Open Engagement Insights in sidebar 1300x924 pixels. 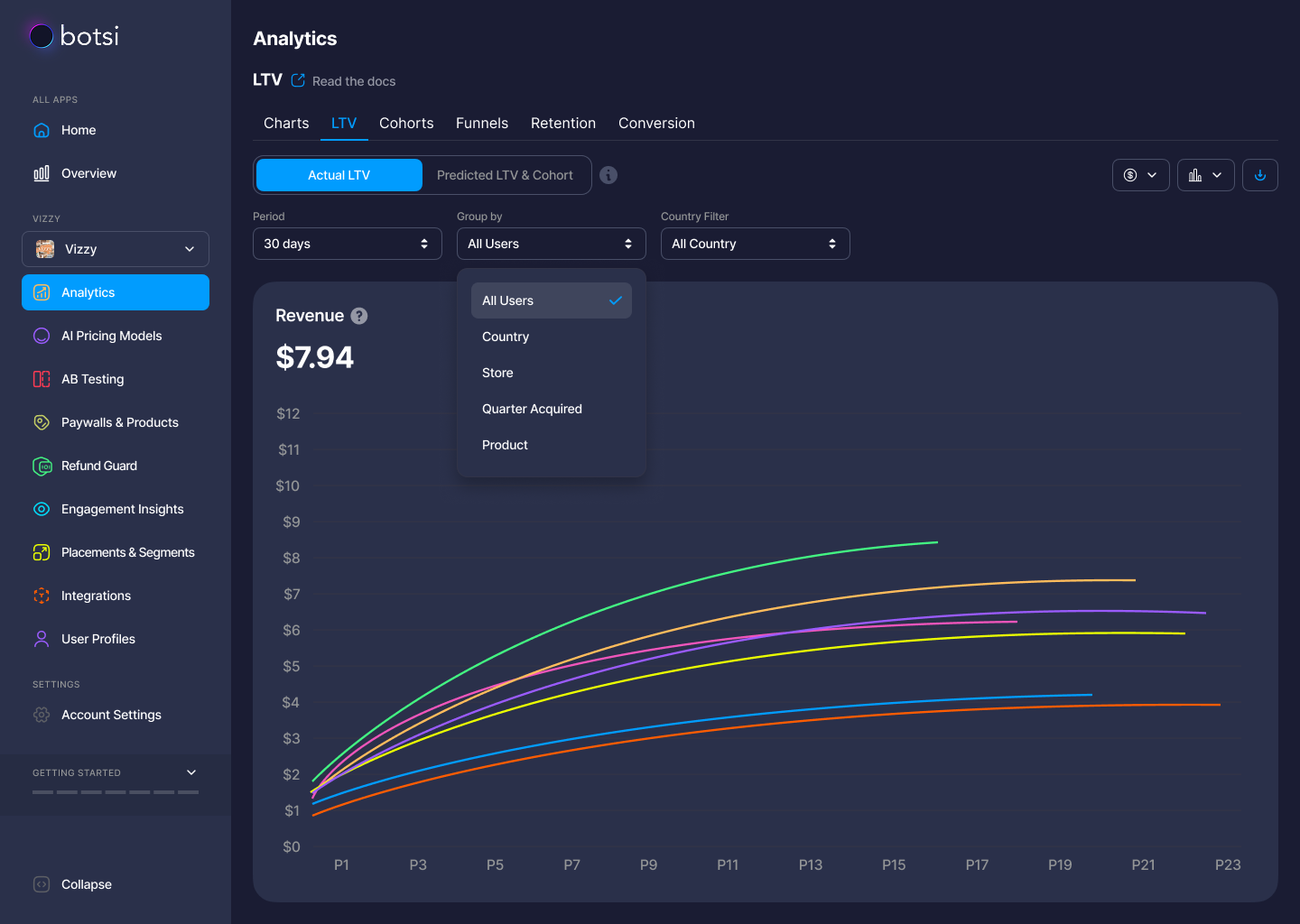122,509
